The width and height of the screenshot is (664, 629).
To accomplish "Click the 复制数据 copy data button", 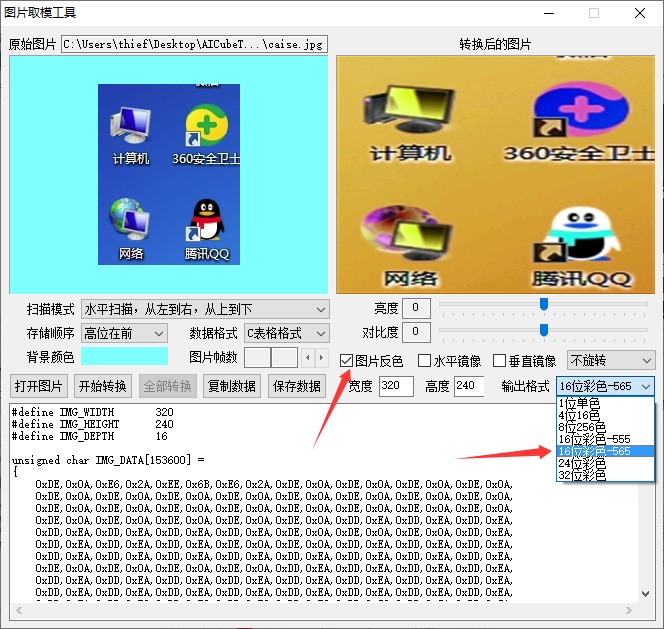I will click(232, 386).
